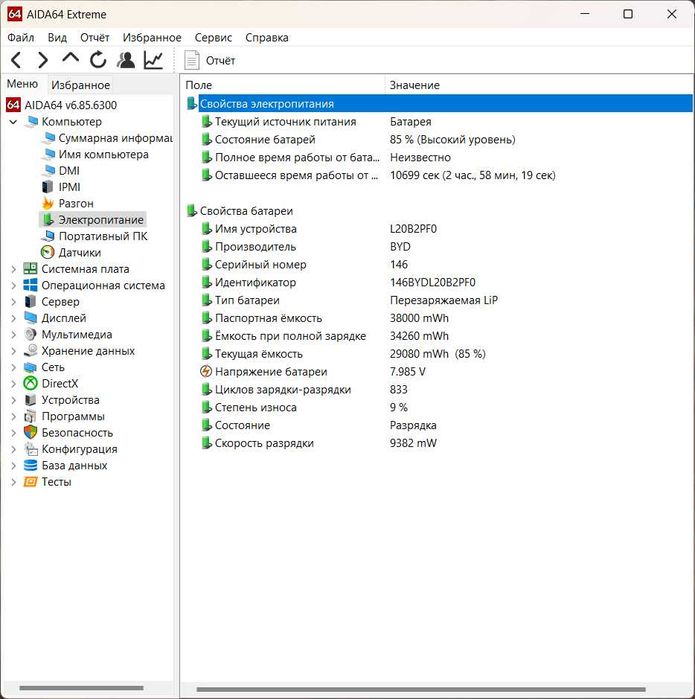Click the Напряжение батареи voltage icon

[x=206, y=371]
